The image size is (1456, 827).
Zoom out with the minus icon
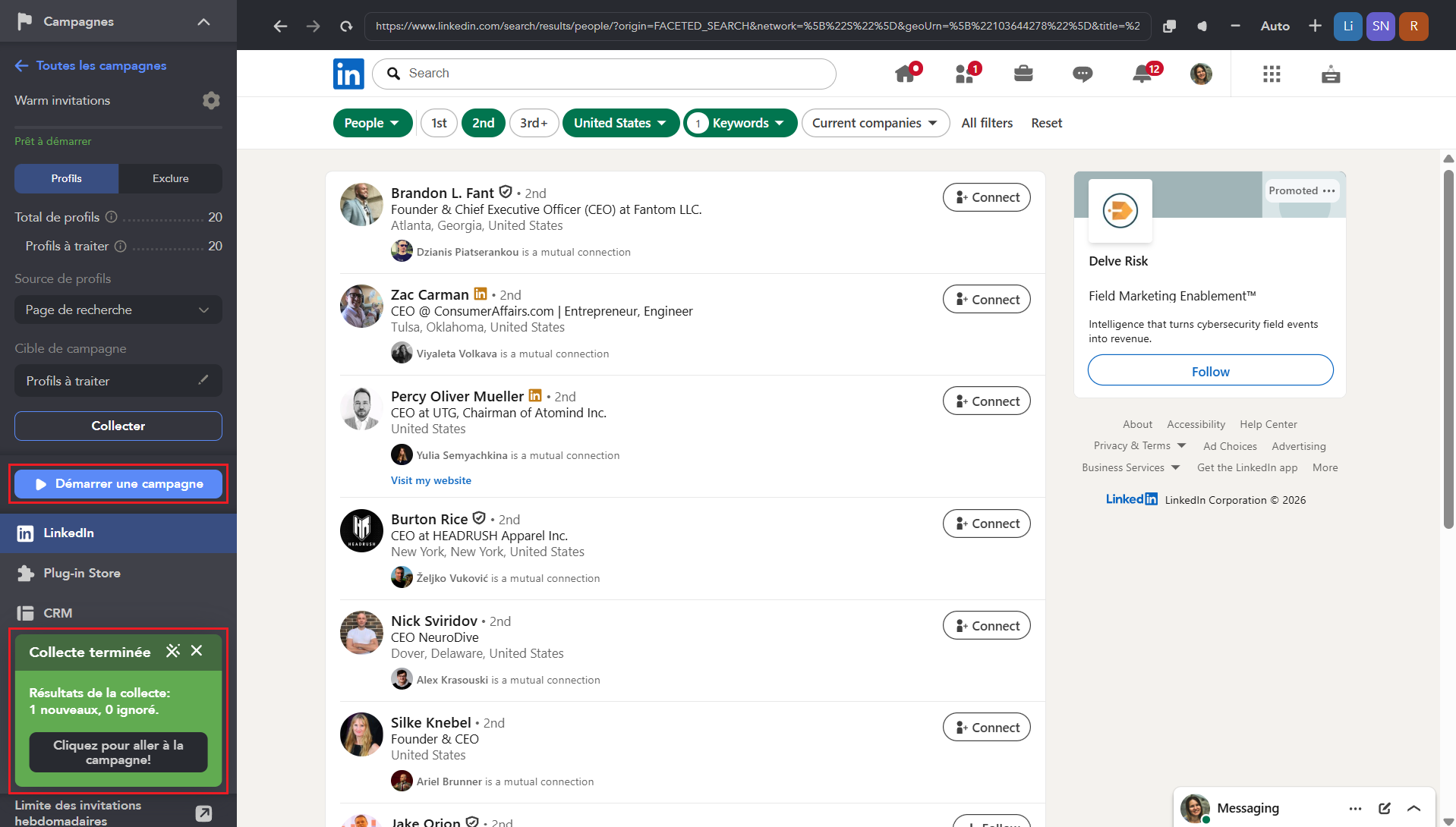pyautogui.click(x=1235, y=26)
